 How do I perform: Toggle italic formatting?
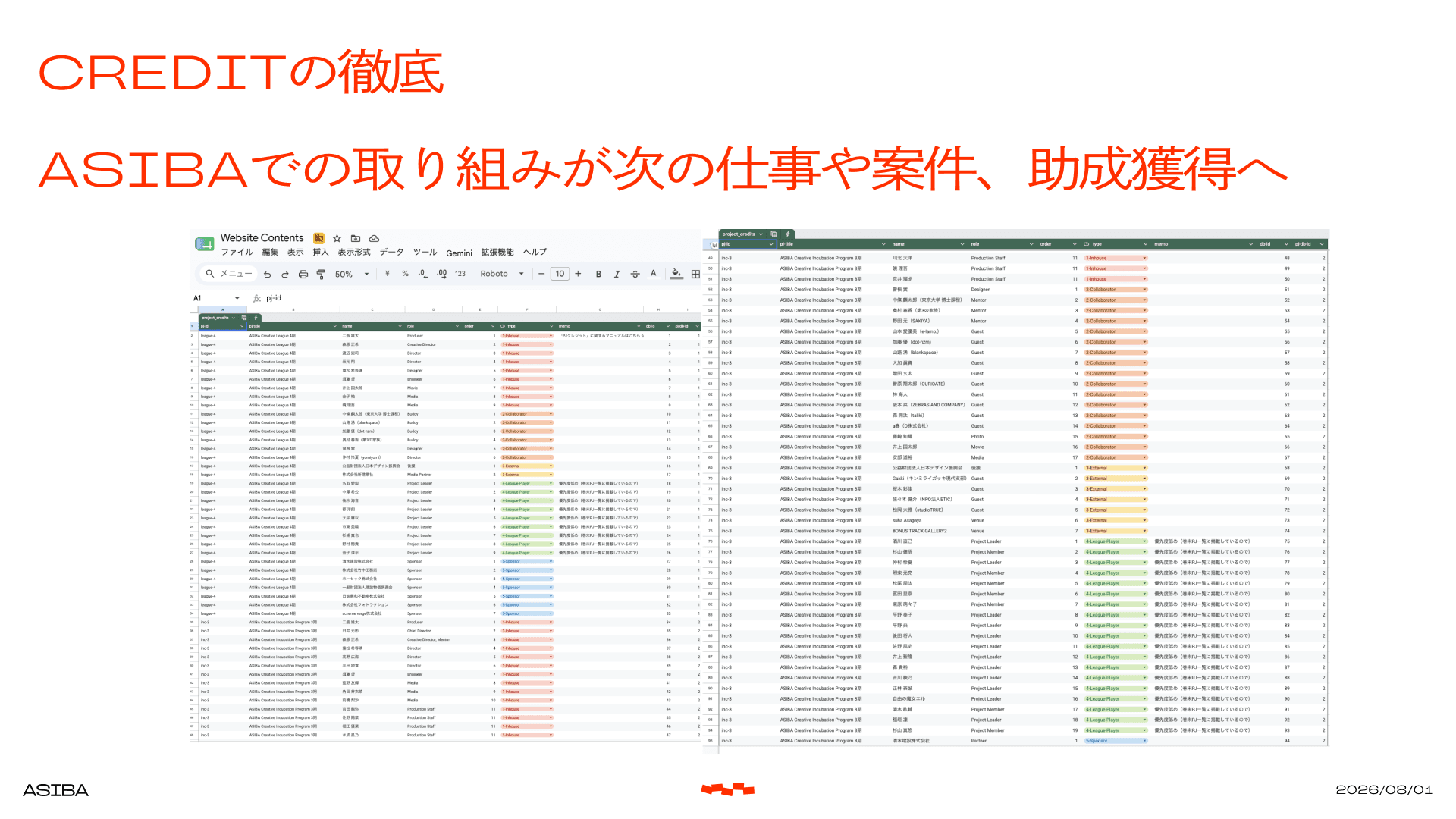617,274
